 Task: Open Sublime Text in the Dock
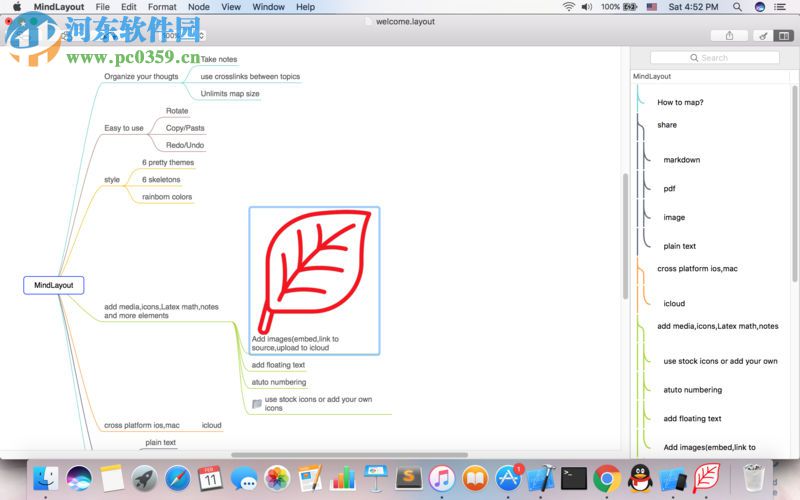[409, 479]
